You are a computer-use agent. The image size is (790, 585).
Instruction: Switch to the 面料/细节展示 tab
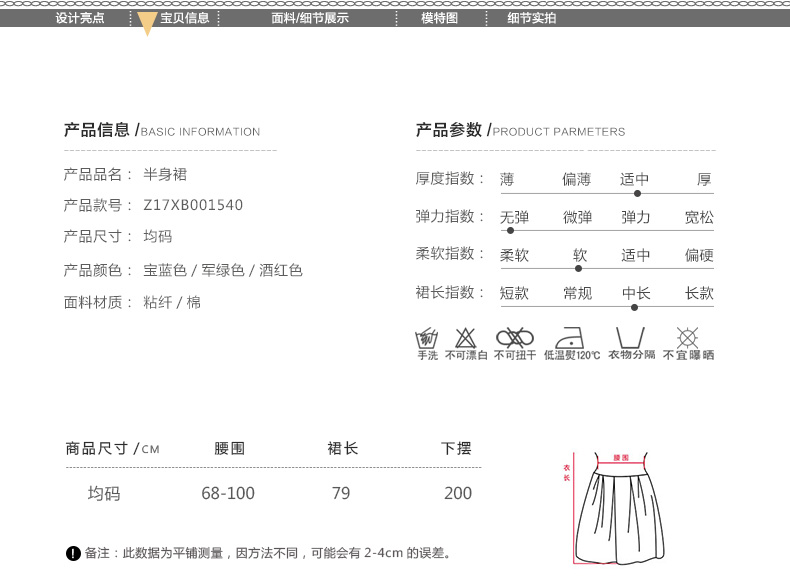[x=310, y=18]
